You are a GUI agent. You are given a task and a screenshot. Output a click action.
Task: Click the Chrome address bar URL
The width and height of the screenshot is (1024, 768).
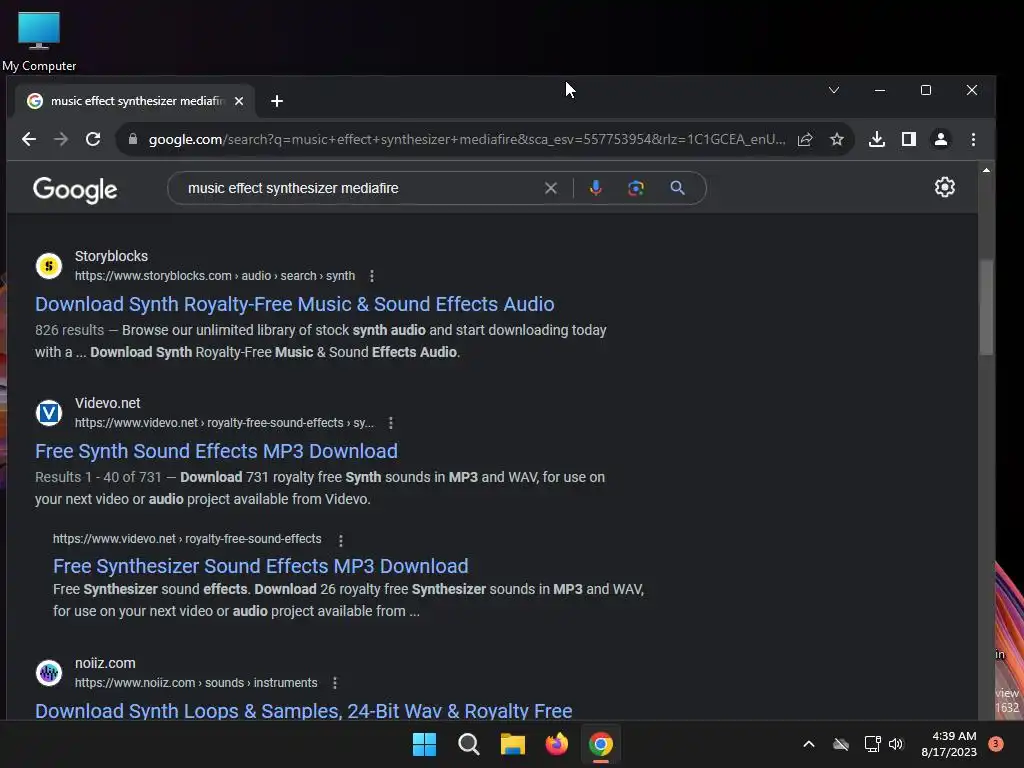point(467,139)
